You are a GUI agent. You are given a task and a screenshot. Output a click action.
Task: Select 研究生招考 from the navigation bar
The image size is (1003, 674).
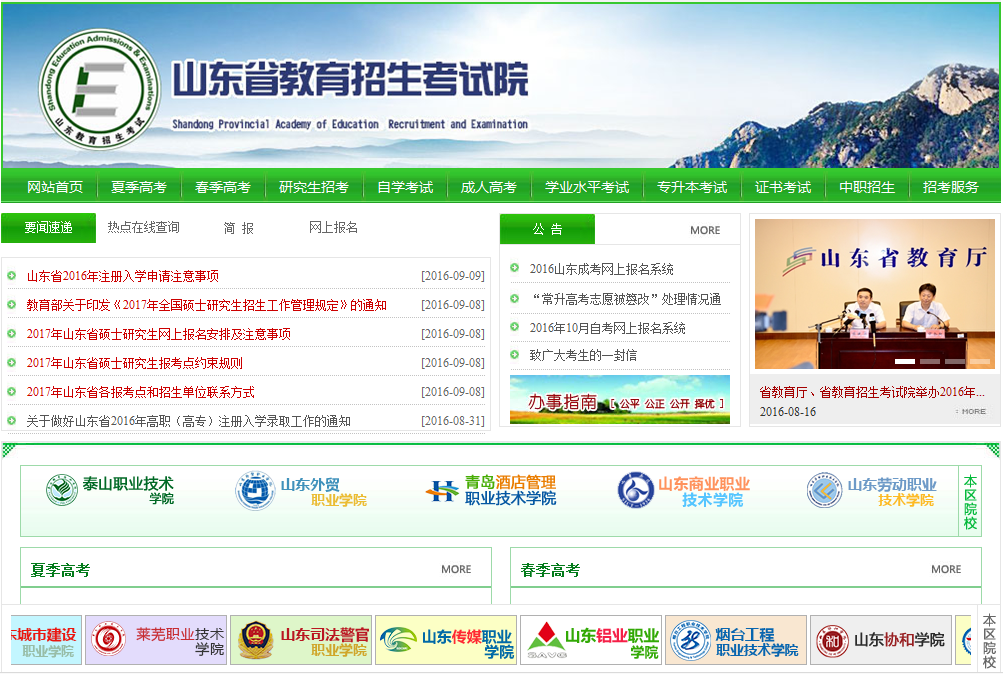(x=314, y=187)
